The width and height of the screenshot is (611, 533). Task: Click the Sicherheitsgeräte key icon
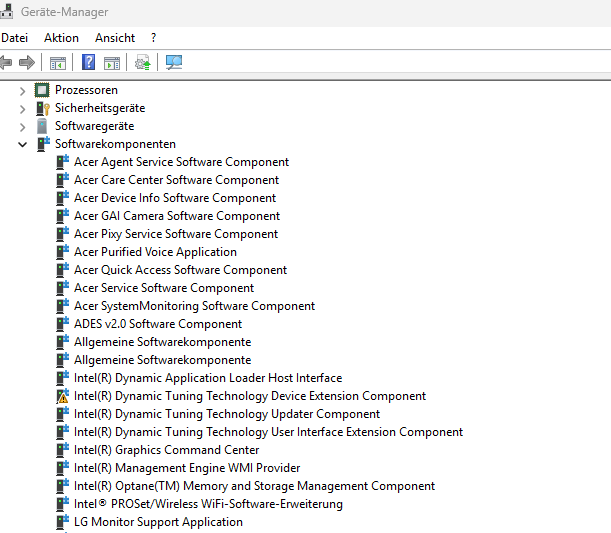pos(42,108)
